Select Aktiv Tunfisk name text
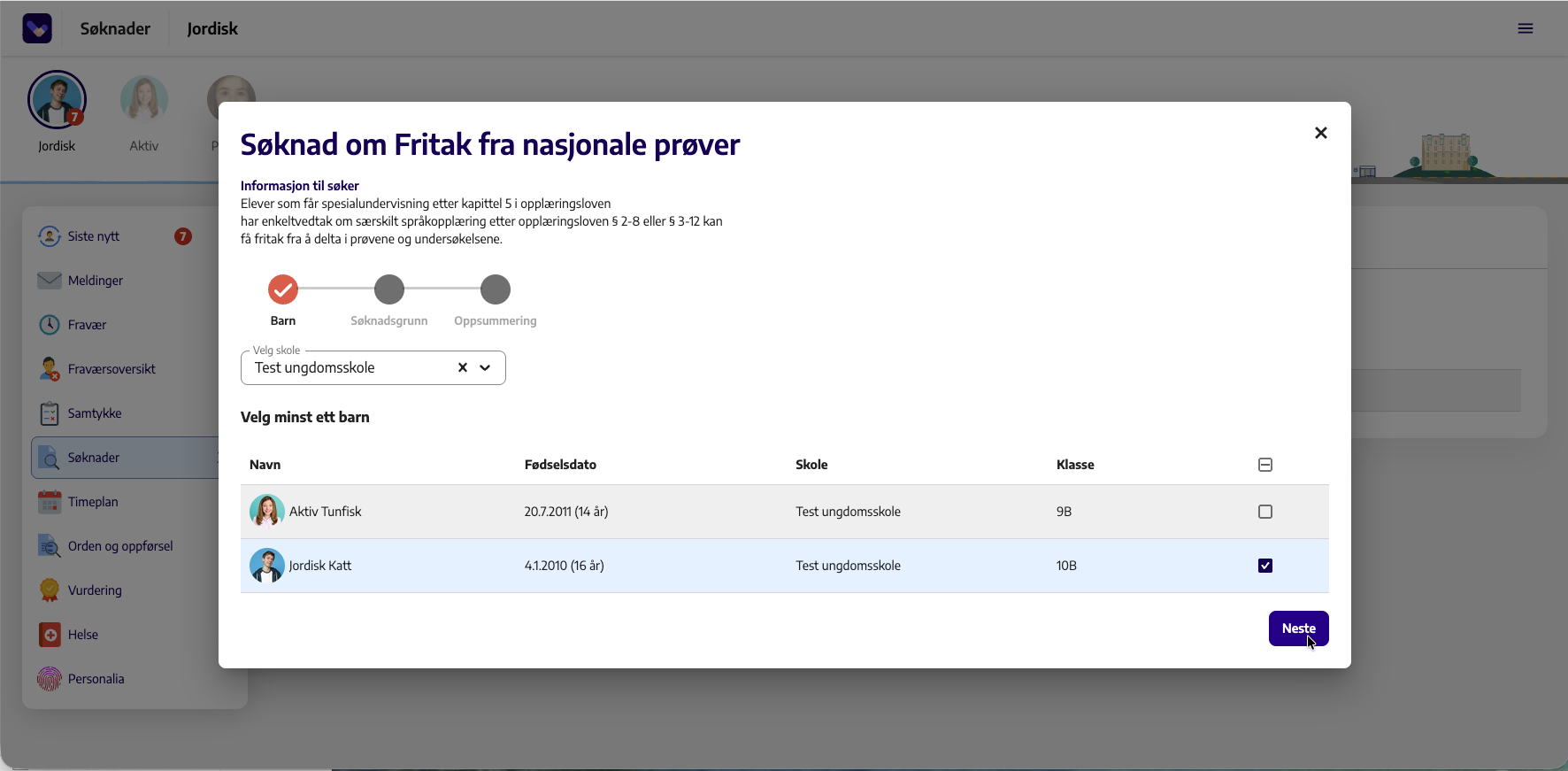Screen dimensions: 1568x771 (x=326, y=512)
